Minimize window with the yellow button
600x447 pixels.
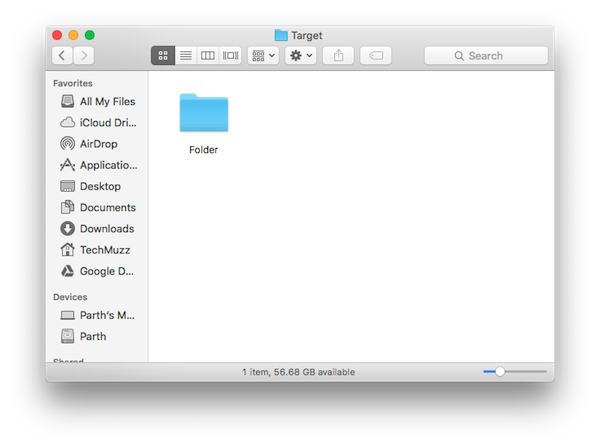click(73, 35)
